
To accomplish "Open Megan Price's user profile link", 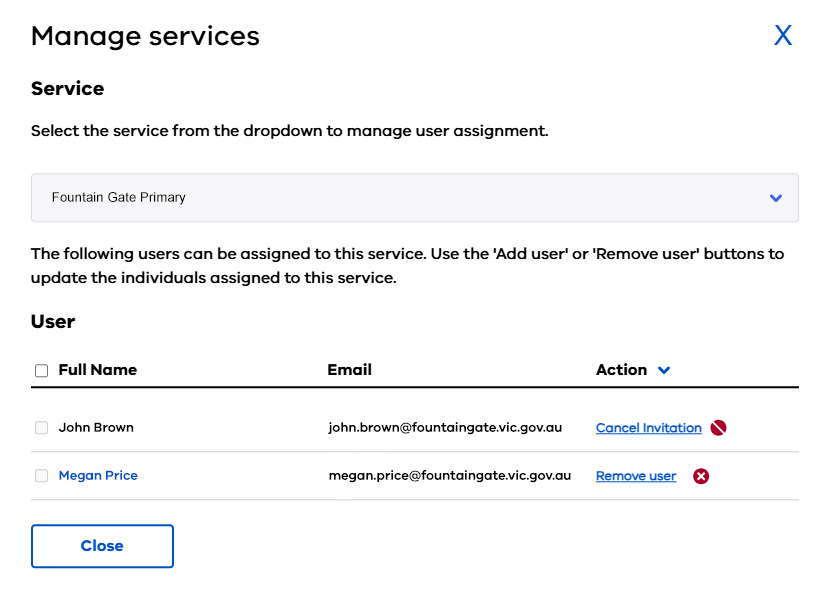I will point(97,476).
